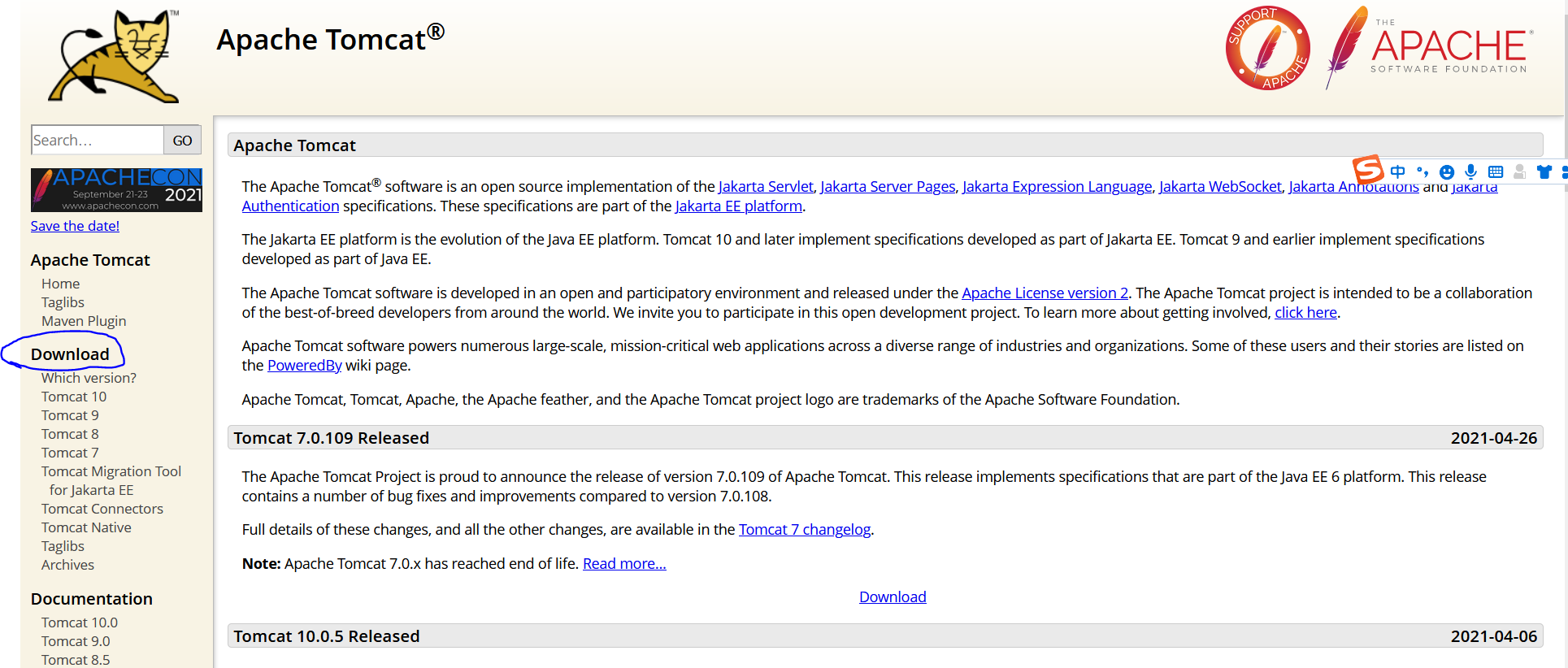Image resolution: width=1568 pixels, height=668 pixels.
Task: Open Tomcat Native sidebar link
Action: click(x=86, y=527)
